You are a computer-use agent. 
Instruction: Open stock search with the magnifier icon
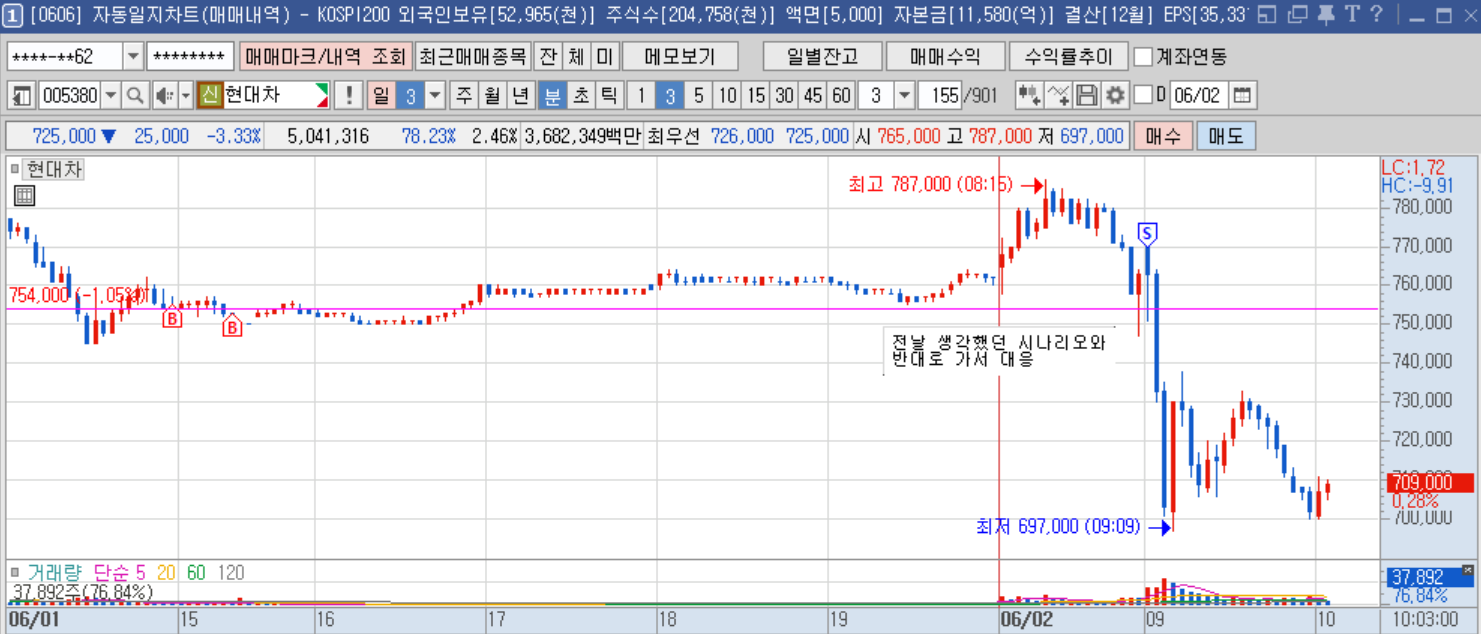135,96
